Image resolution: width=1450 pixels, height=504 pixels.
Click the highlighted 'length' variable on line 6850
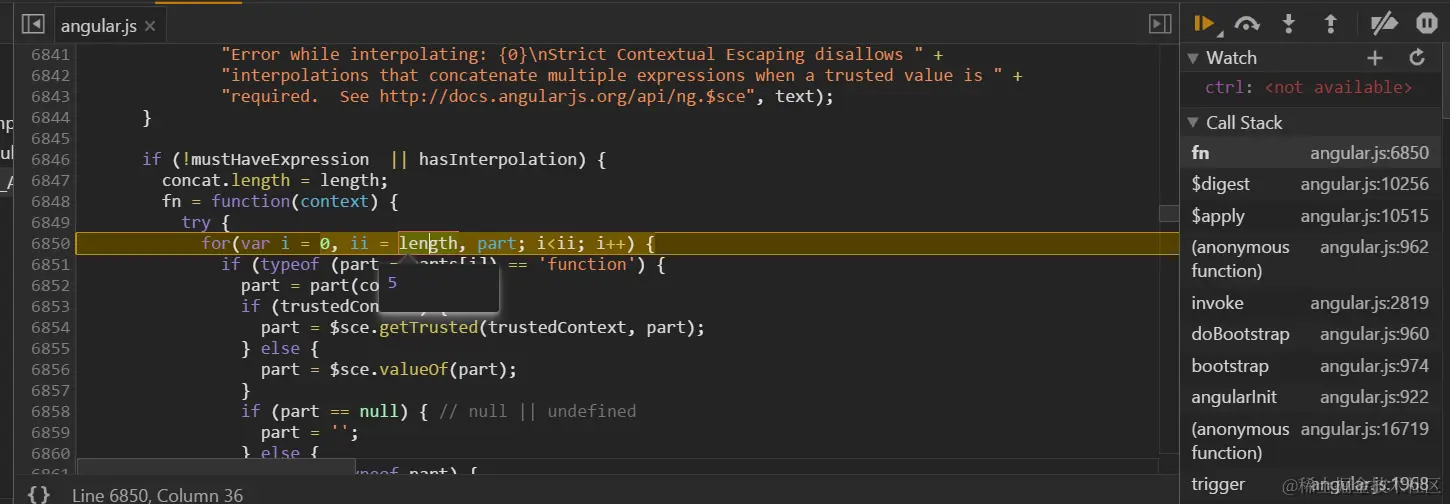pos(428,243)
